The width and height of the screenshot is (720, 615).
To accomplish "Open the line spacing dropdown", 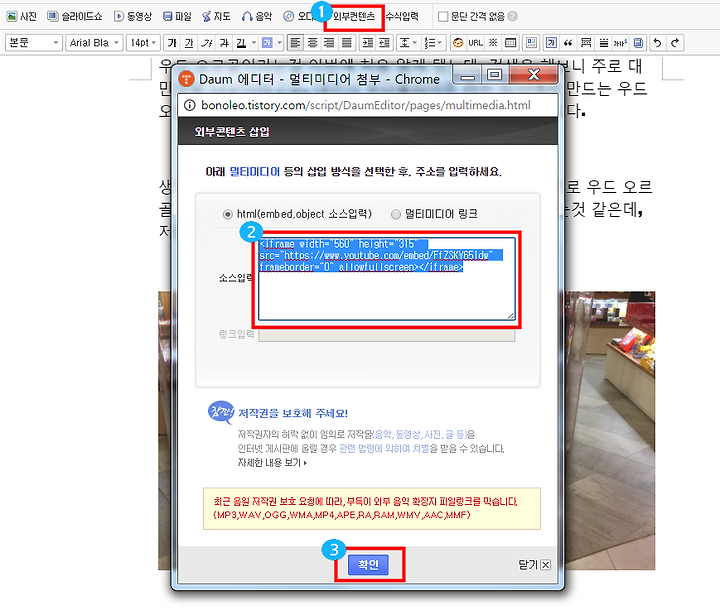I will pos(408,43).
